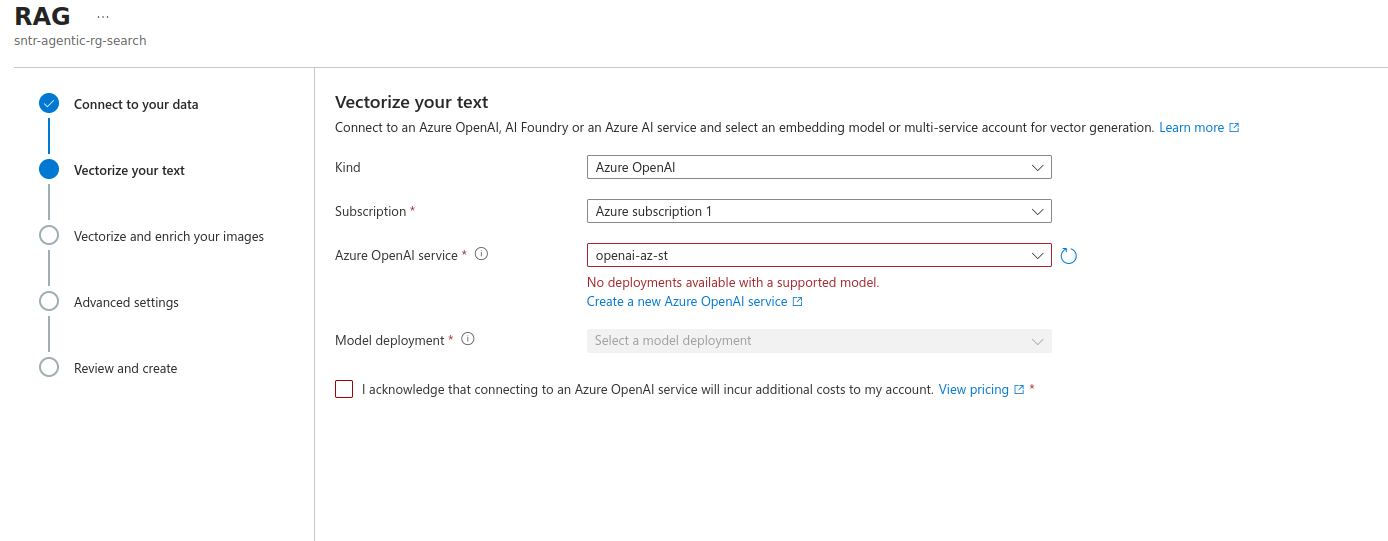
Task: Click the refresh icon beside Azure OpenAI service
Action: 1068,256
